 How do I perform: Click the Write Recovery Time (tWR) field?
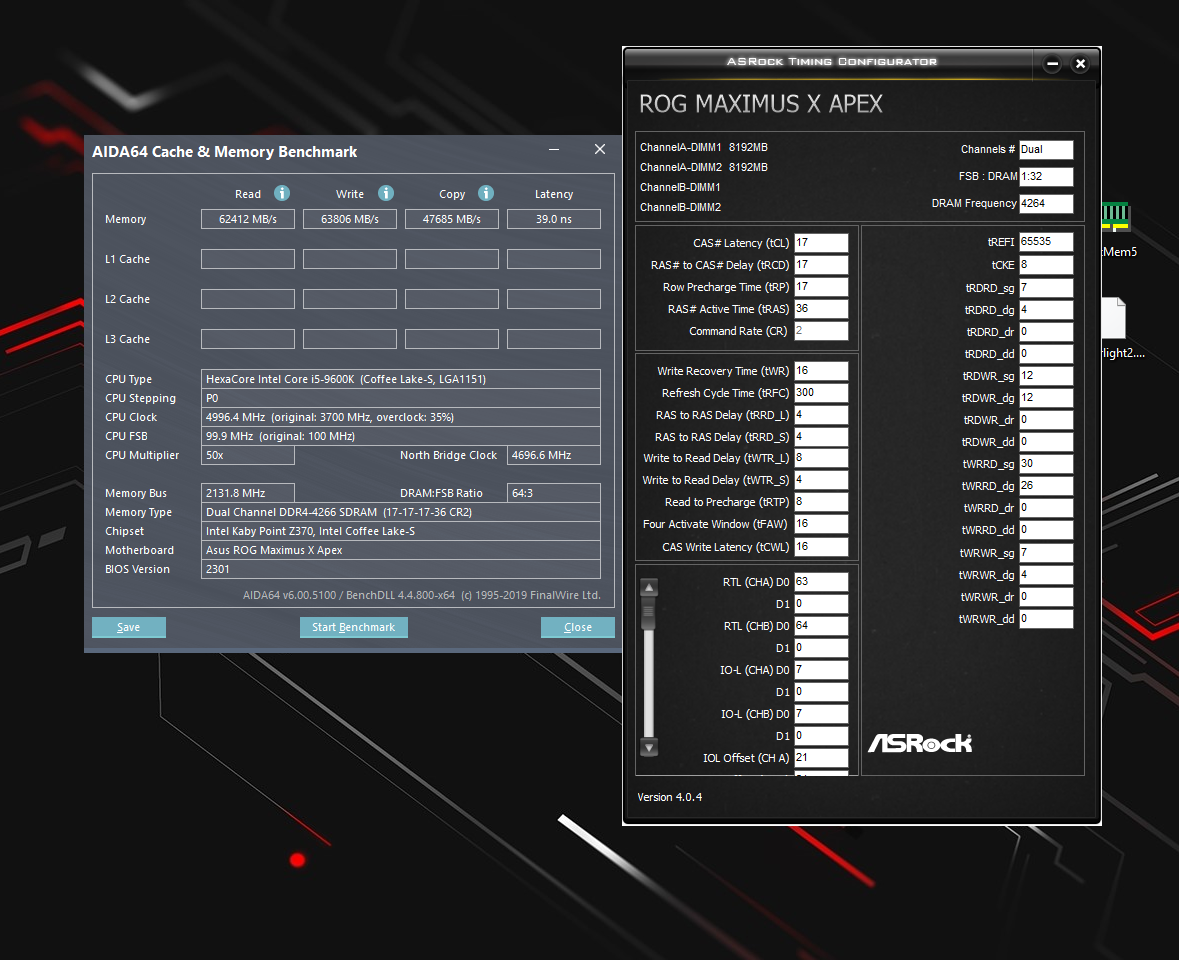(821, 371)
